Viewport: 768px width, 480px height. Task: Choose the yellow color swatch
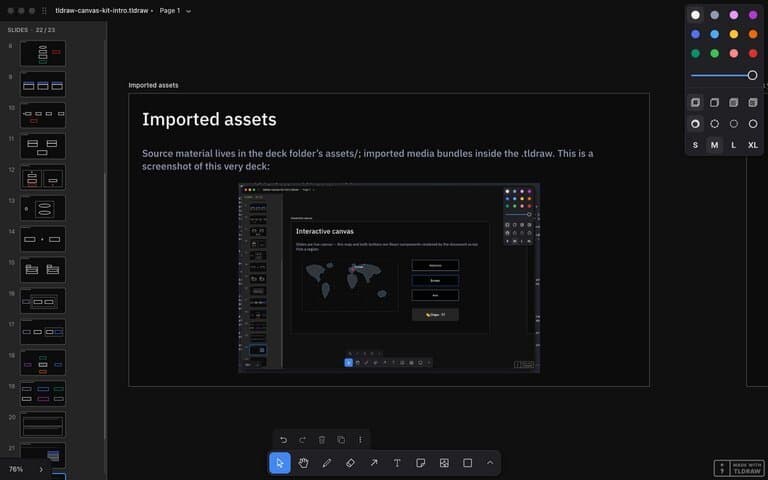coord(734,34)
